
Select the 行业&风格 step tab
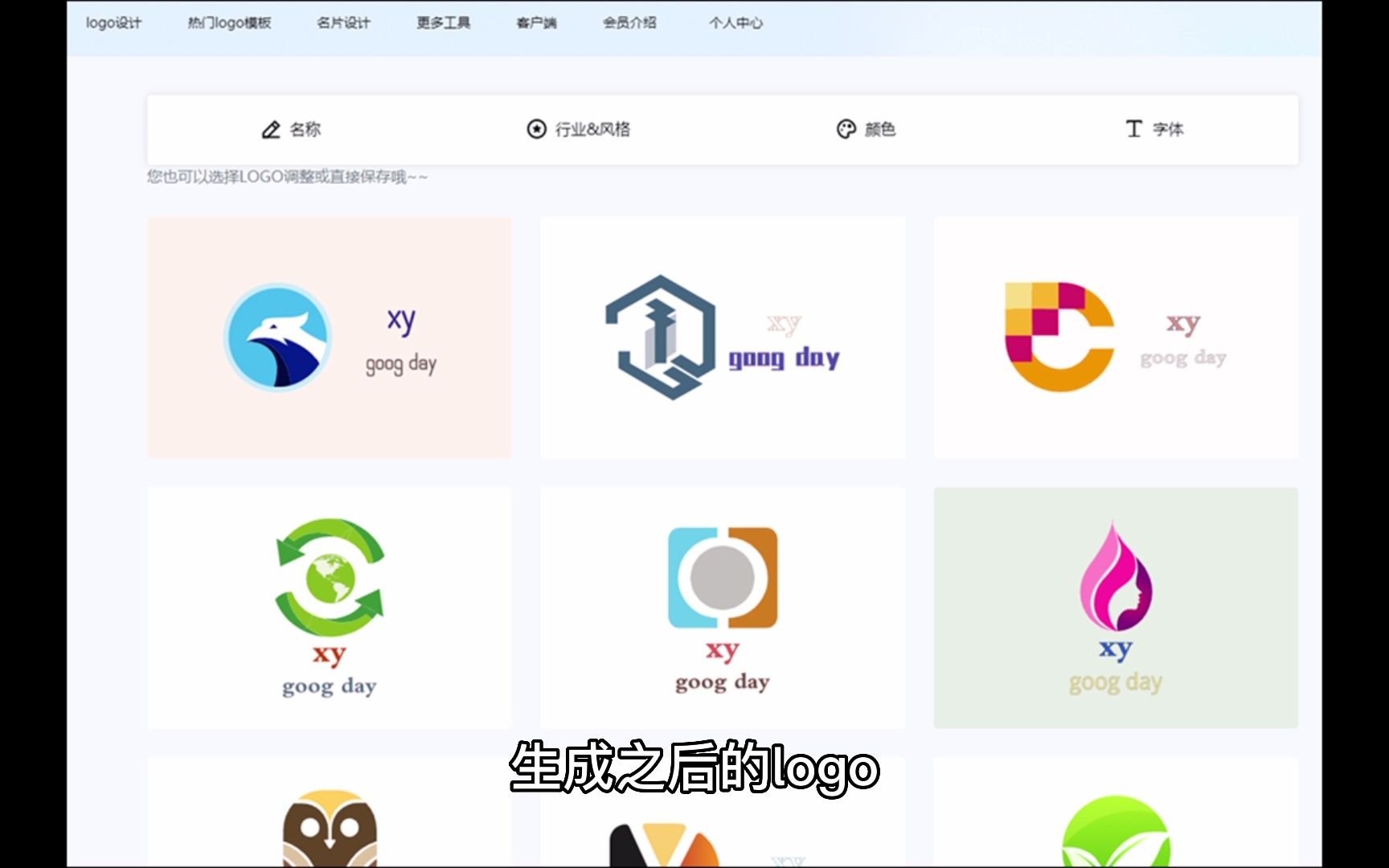[579, 129]
